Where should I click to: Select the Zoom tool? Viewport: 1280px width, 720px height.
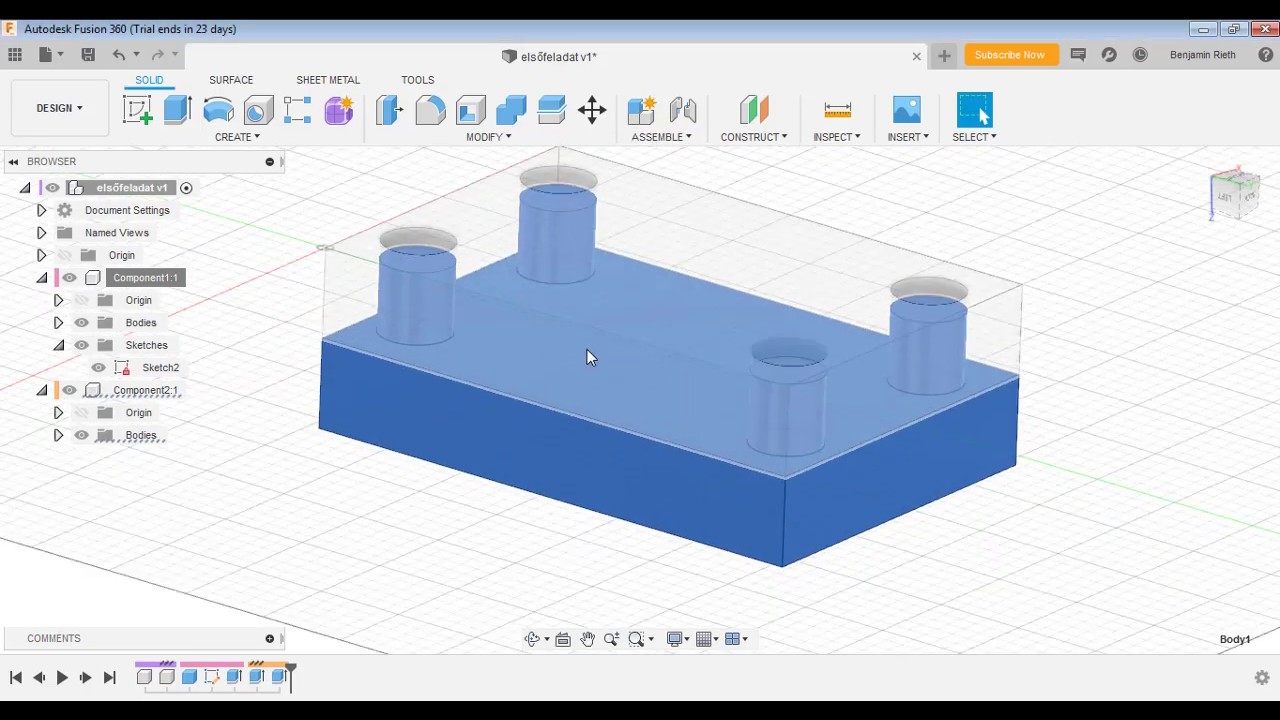[611, 639]
